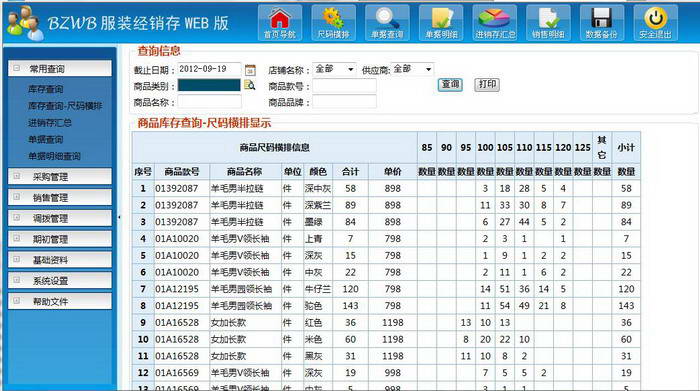Open the 供应商 dropdown
Image resolution: width=700 pixels, height=391 pixels.
coord(412,69)
